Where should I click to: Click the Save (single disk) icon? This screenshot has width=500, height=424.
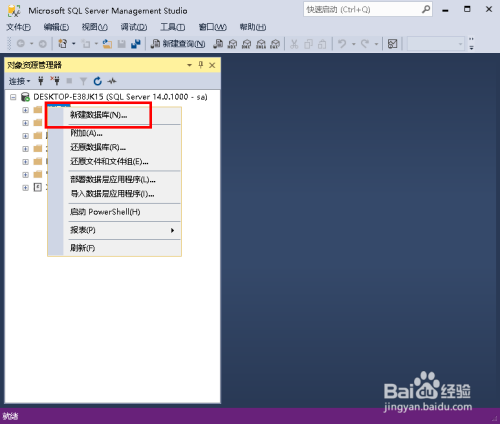(122, 44)
